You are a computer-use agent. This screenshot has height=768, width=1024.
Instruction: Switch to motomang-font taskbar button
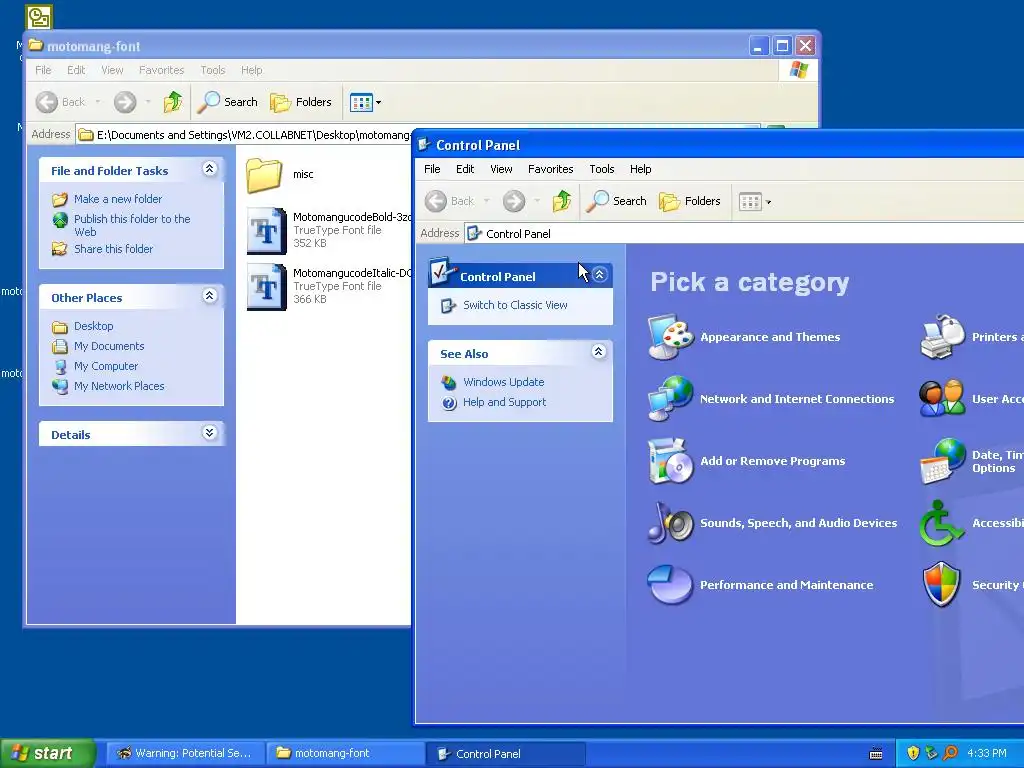(x=345, y=753)
